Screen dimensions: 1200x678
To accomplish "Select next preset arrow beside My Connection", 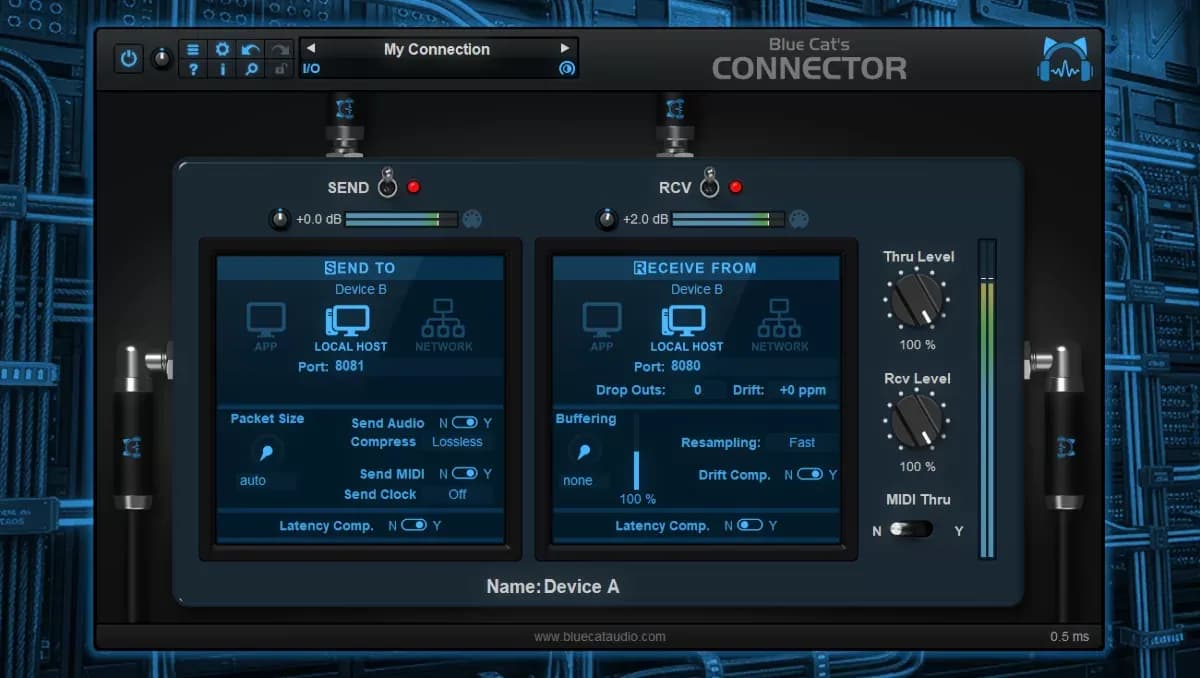I will point(565,48).
